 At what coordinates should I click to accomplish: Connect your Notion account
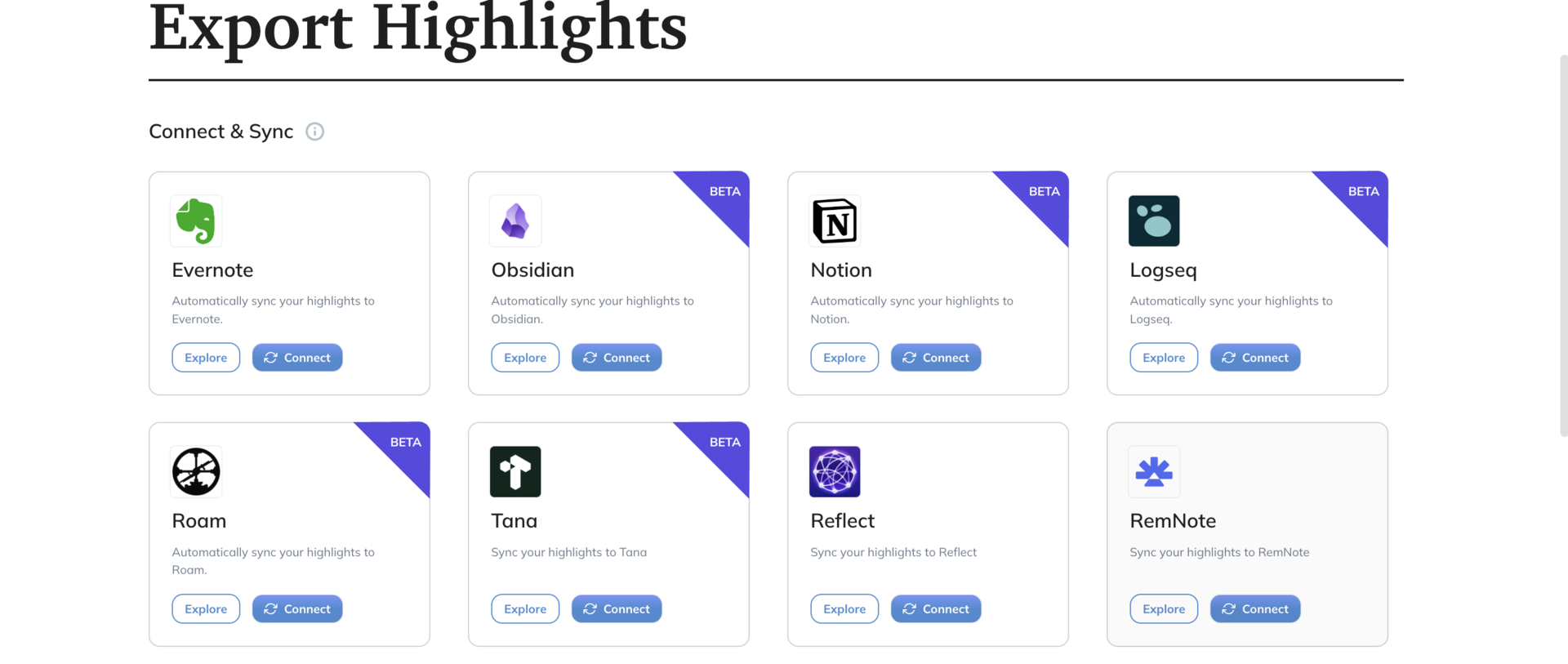click(936, 358)
